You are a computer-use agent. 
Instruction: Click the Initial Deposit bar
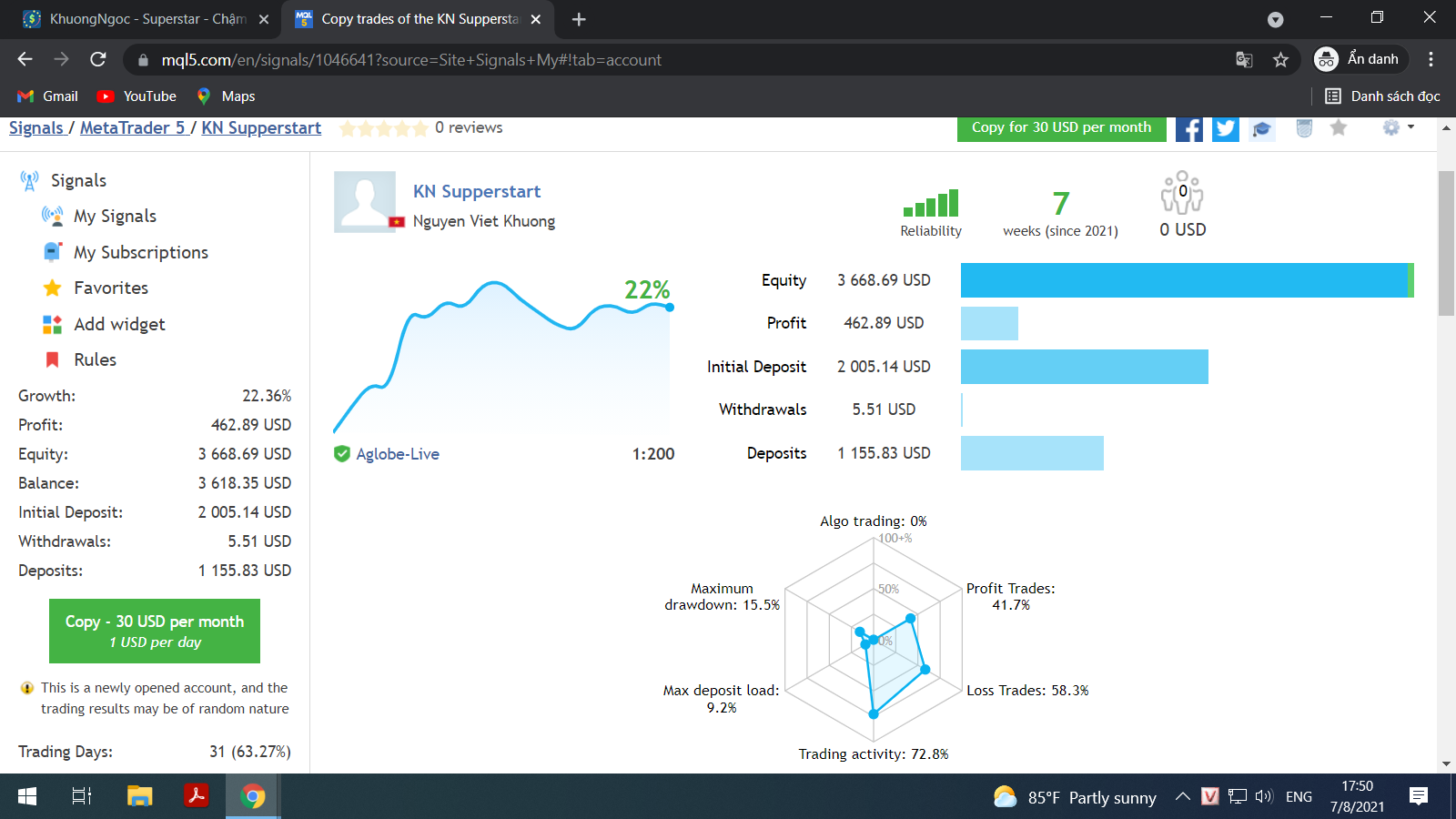(1085, 367)
